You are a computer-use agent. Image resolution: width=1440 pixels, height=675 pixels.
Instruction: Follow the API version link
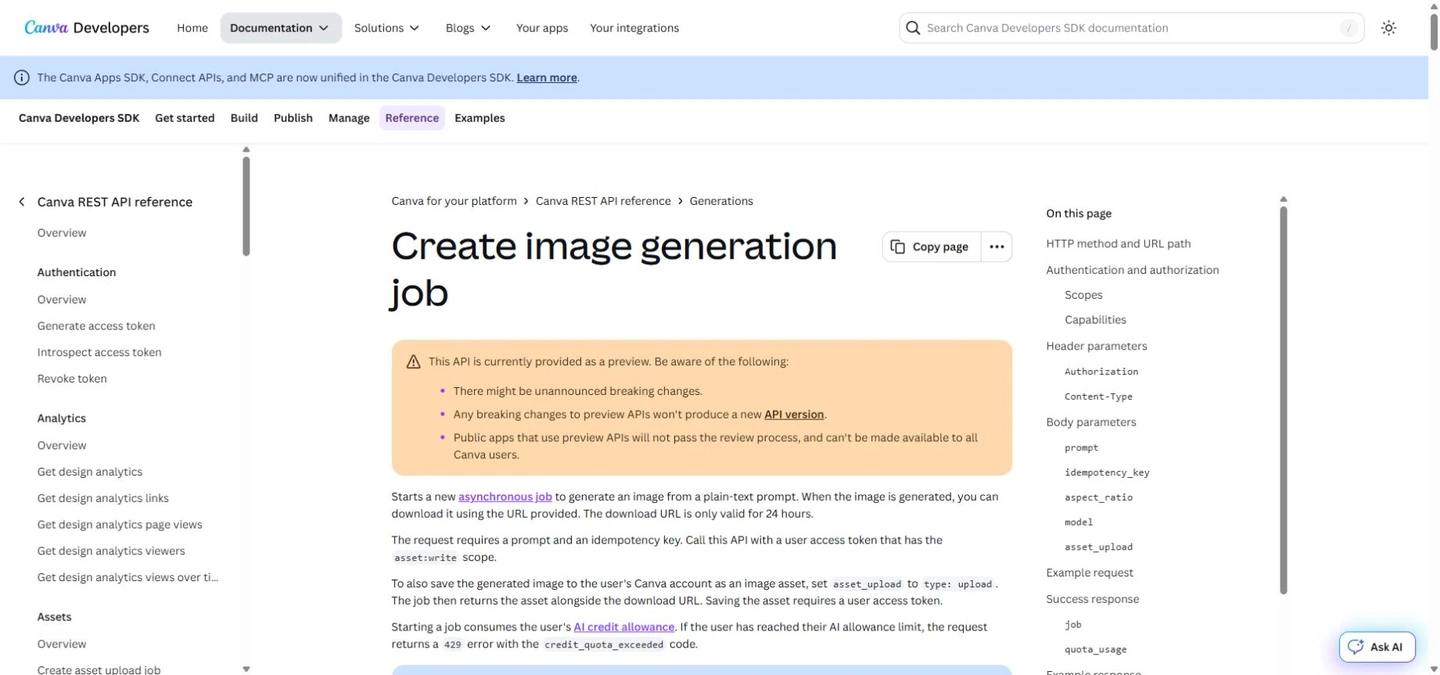[x=794, y=414]
